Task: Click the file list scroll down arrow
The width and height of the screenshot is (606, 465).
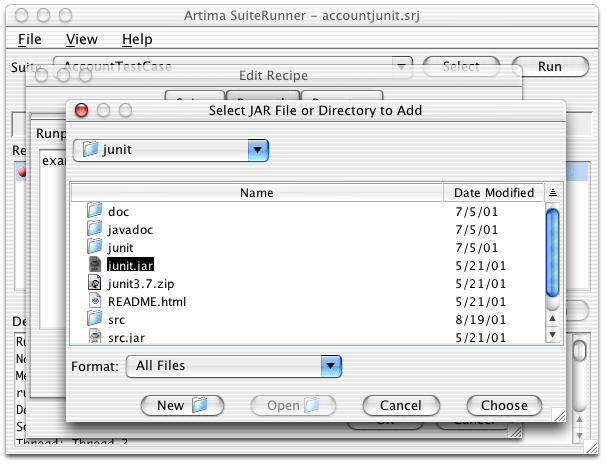Action: 553,335
